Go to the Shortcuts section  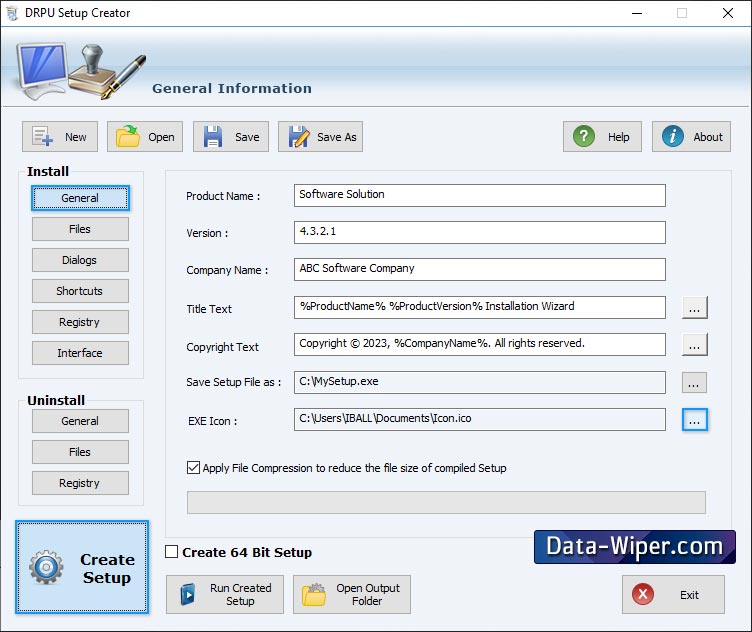80,291
